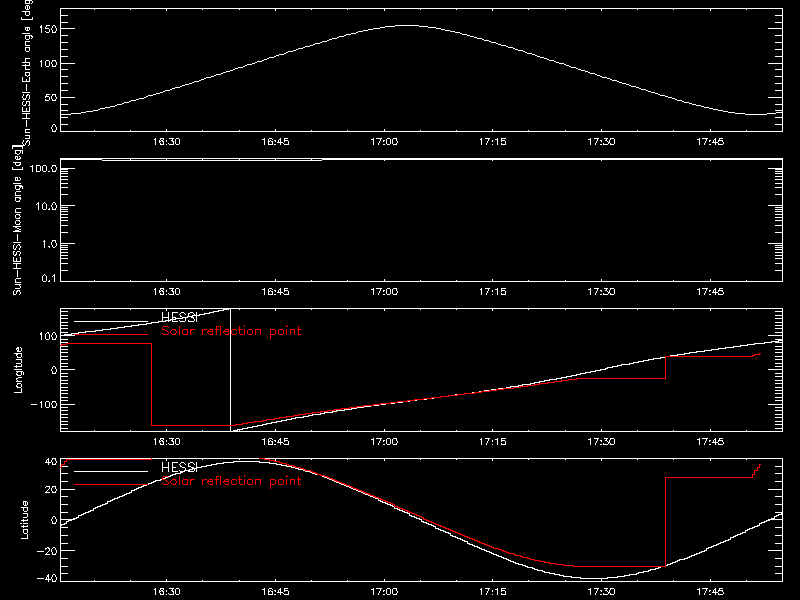Screen dimensions: 800x600
Task: Click peak of the Sun-HESSI-Earth angle curve
Action: (408, 26)
